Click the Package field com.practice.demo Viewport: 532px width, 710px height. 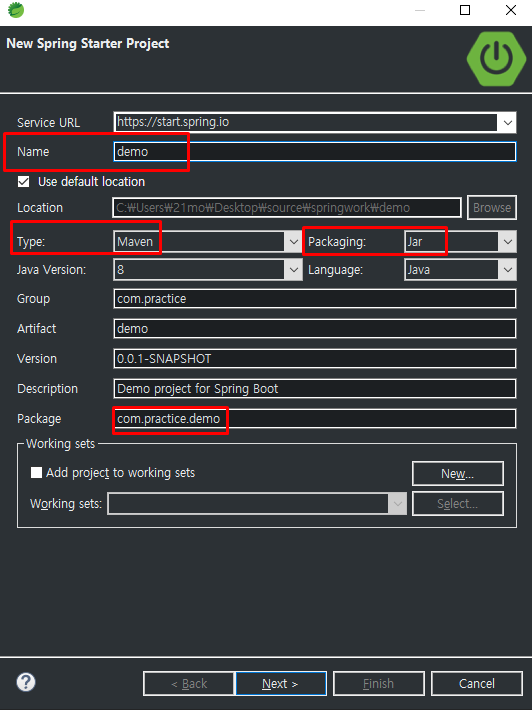tap(315, 419)
